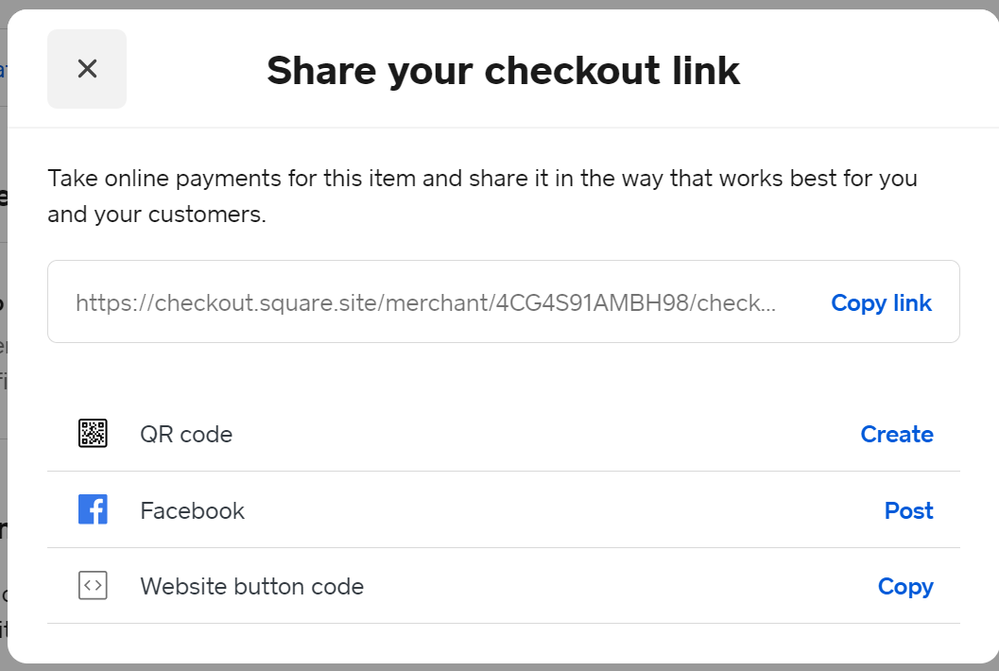Click the Website button code brackets icon
Viewport: 999px width, 671px height.
click(x=93, y=586)
